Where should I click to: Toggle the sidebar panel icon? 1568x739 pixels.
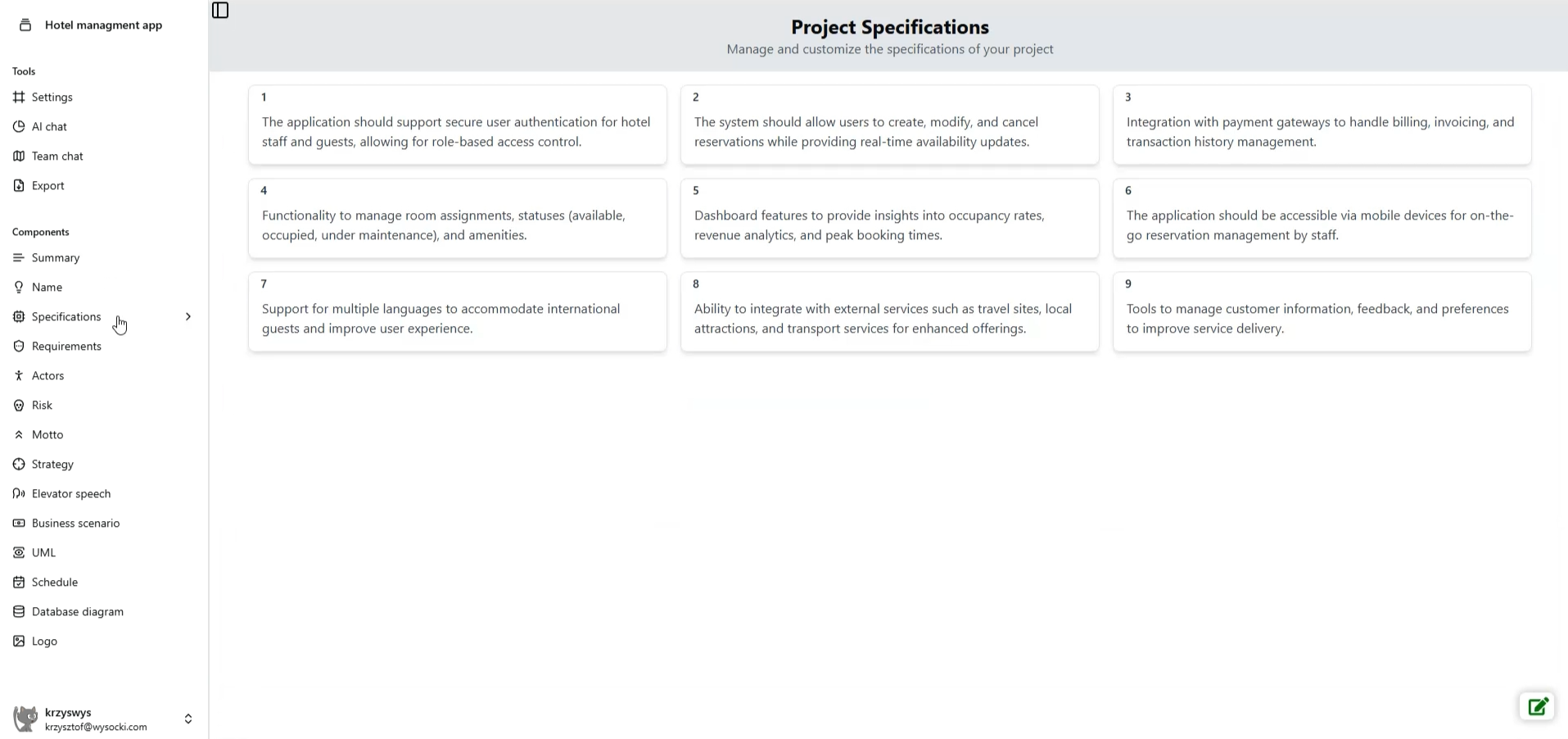(220, 11)
